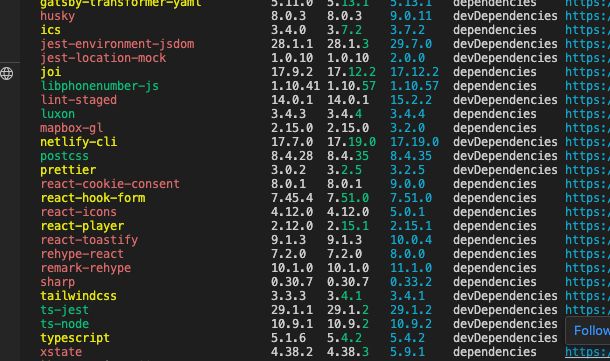Select the react-icons package name
The height and width of the screenshot is (361, 610).
(79, 212)
